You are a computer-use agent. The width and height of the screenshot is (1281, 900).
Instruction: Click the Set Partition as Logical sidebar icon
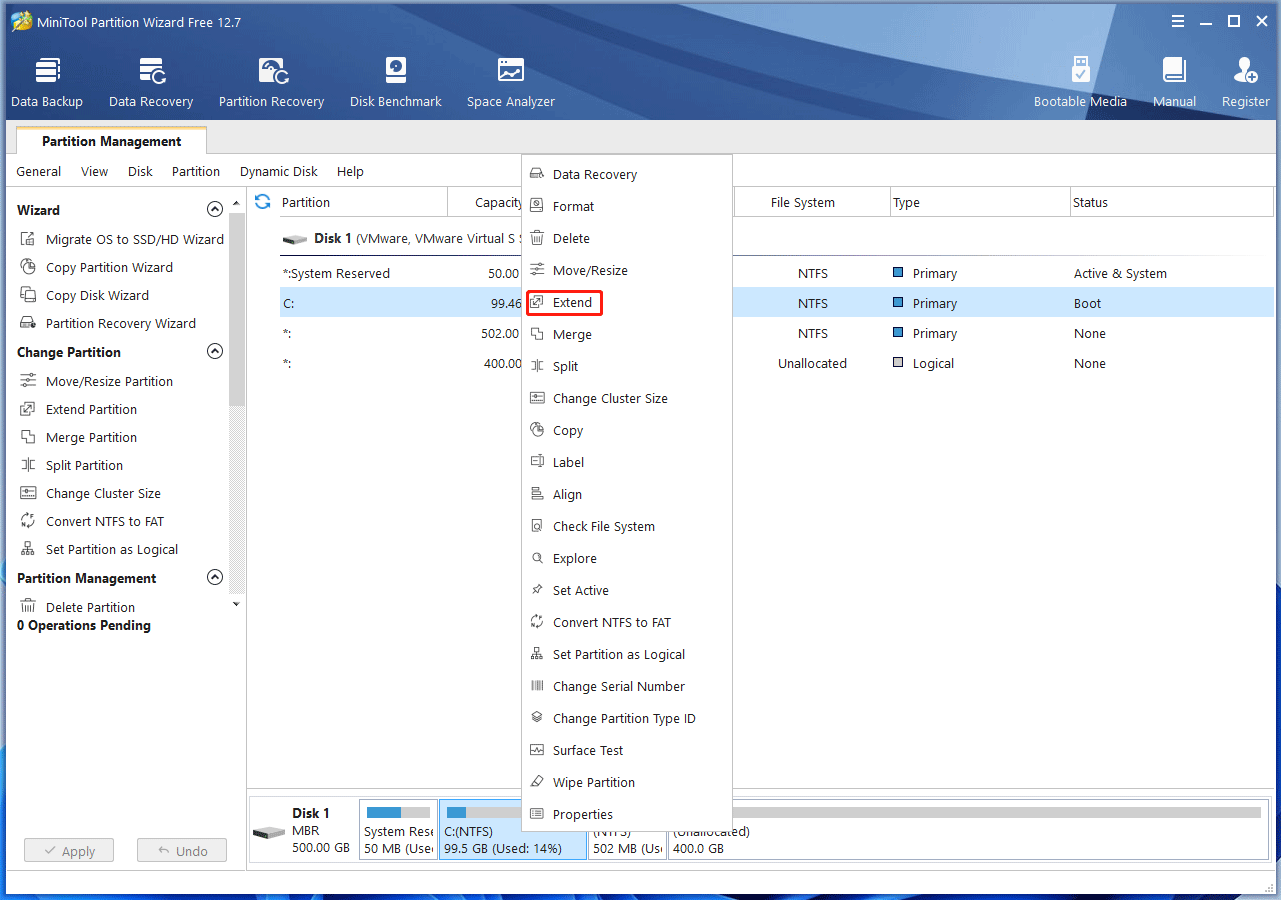point(28,549)
